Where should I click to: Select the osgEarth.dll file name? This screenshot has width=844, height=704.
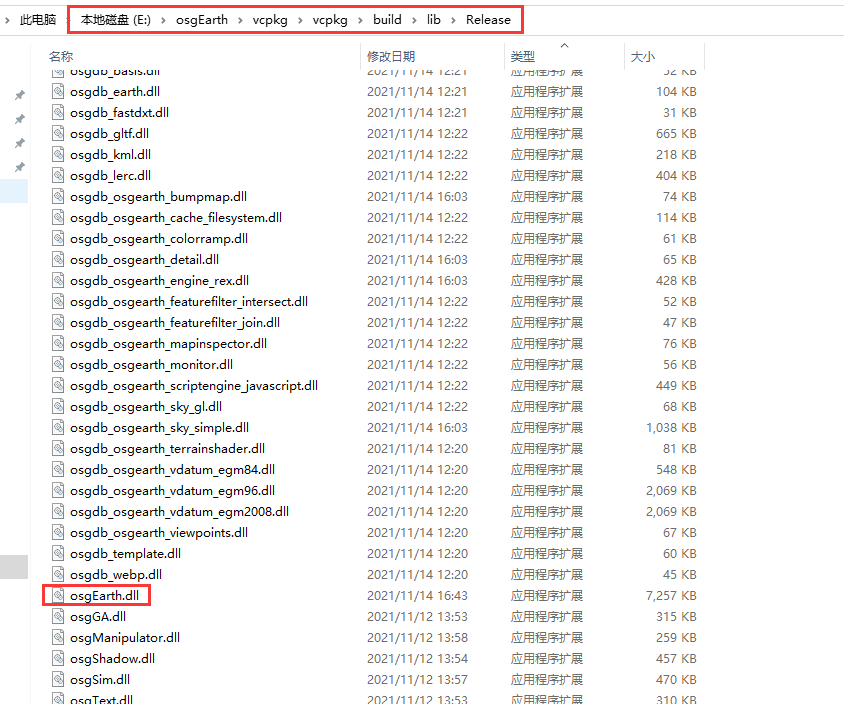click(104, 595)
